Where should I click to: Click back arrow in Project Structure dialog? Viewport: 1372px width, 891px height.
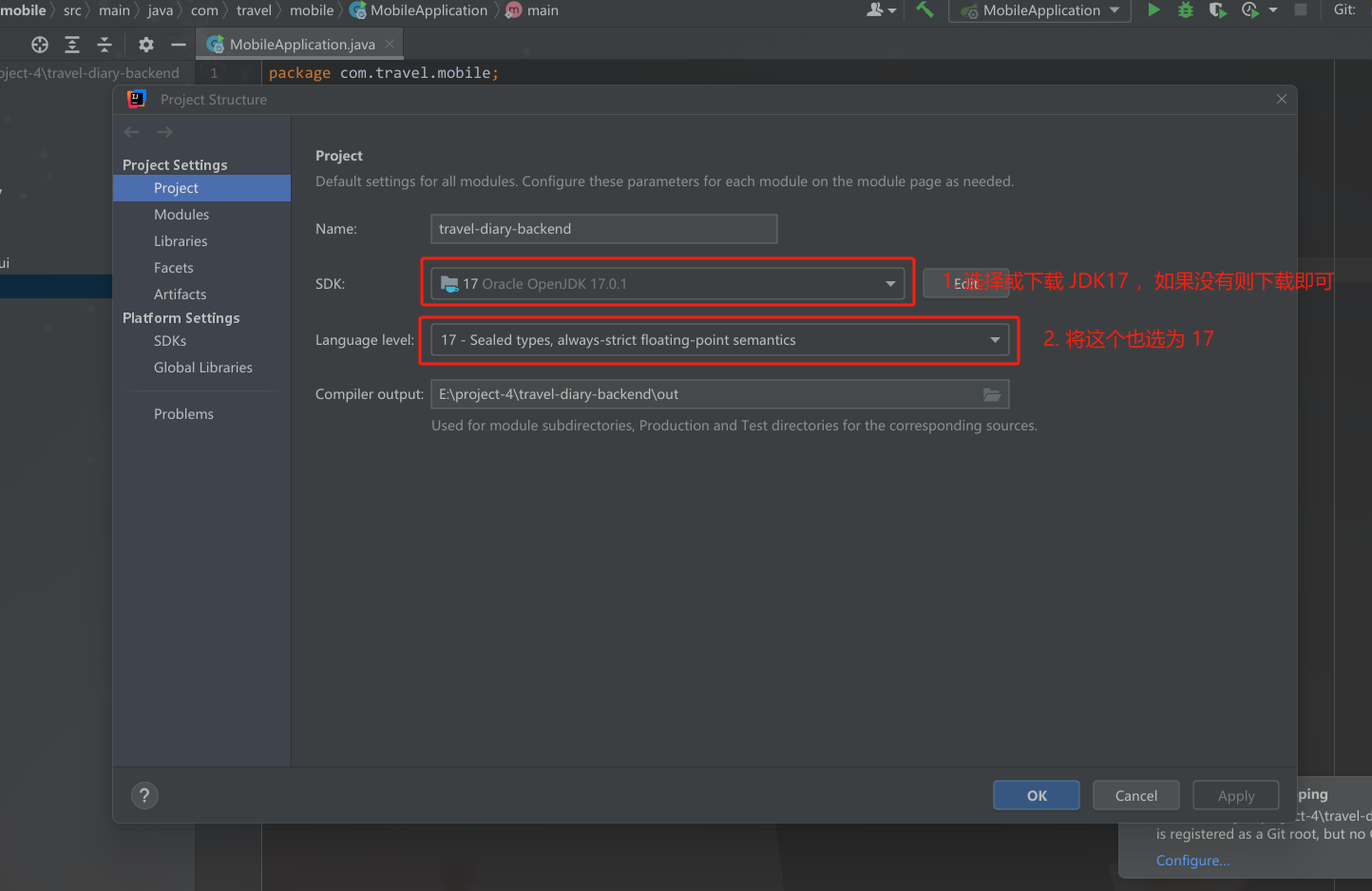pos(132,132)
